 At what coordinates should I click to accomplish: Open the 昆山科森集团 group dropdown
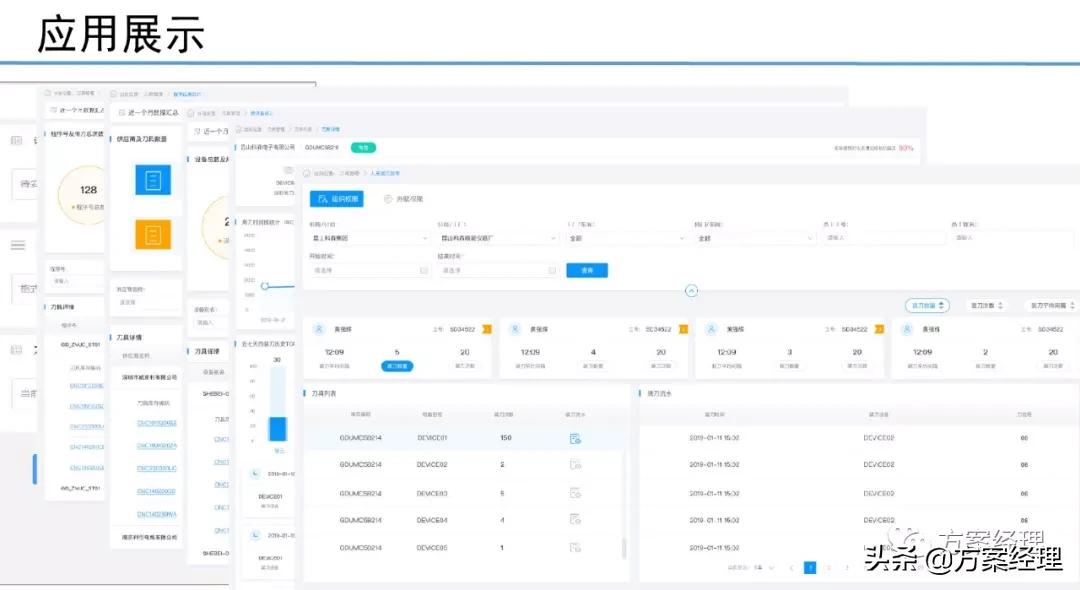[x=369, y=239]
